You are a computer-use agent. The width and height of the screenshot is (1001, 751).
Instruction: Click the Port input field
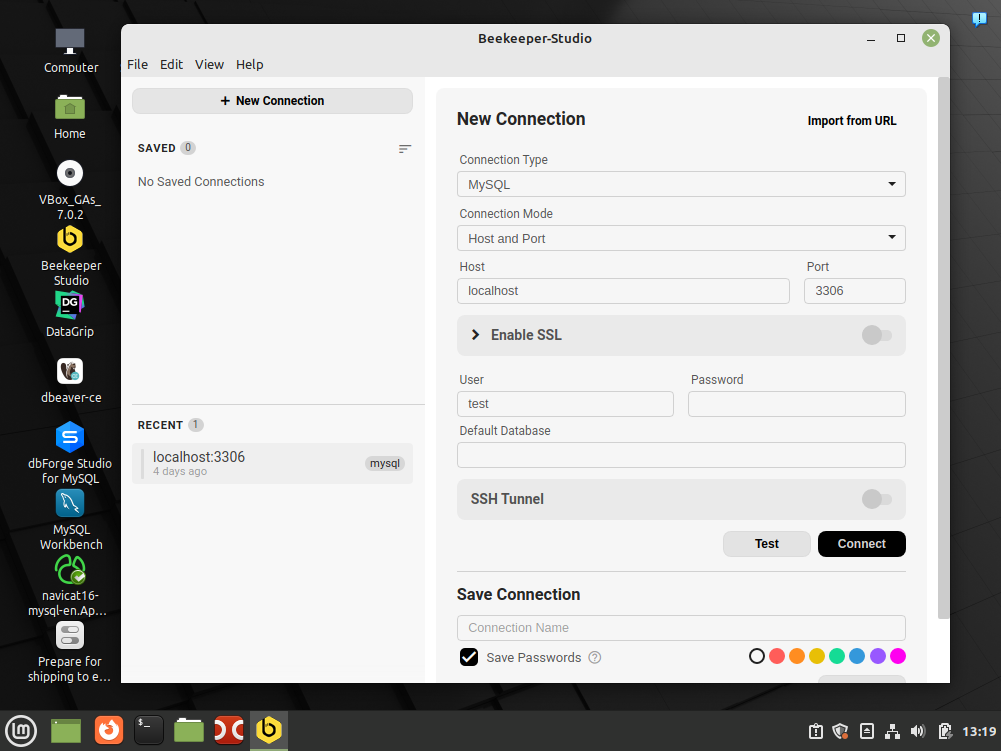pos(855,291)
